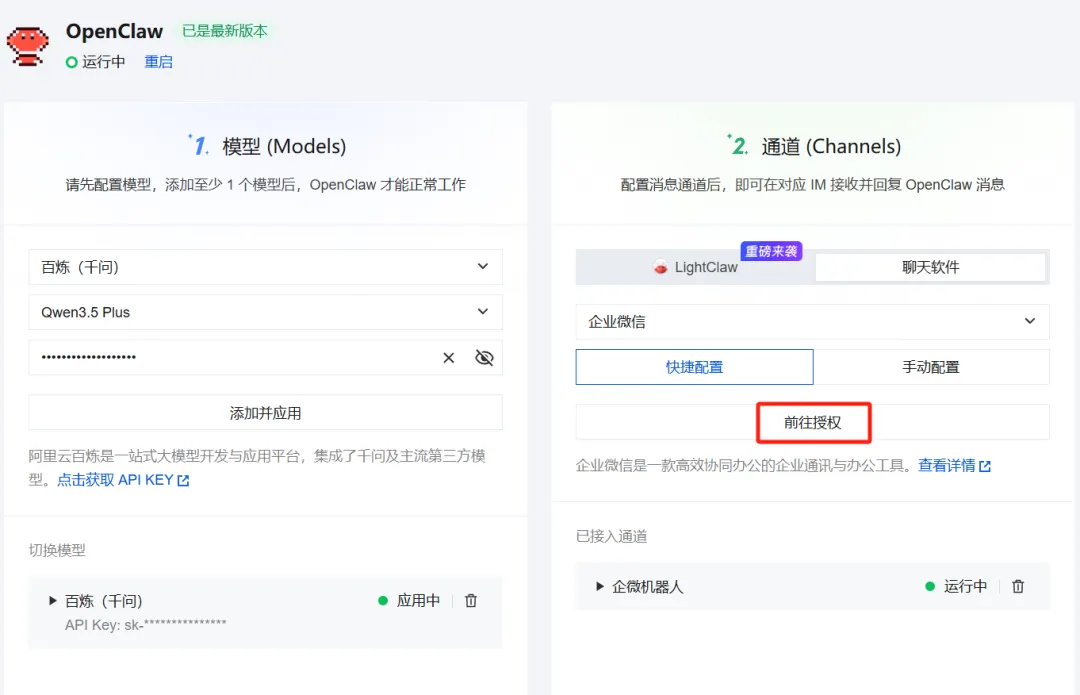Select the 快捷配置 tab

(694, 367)
